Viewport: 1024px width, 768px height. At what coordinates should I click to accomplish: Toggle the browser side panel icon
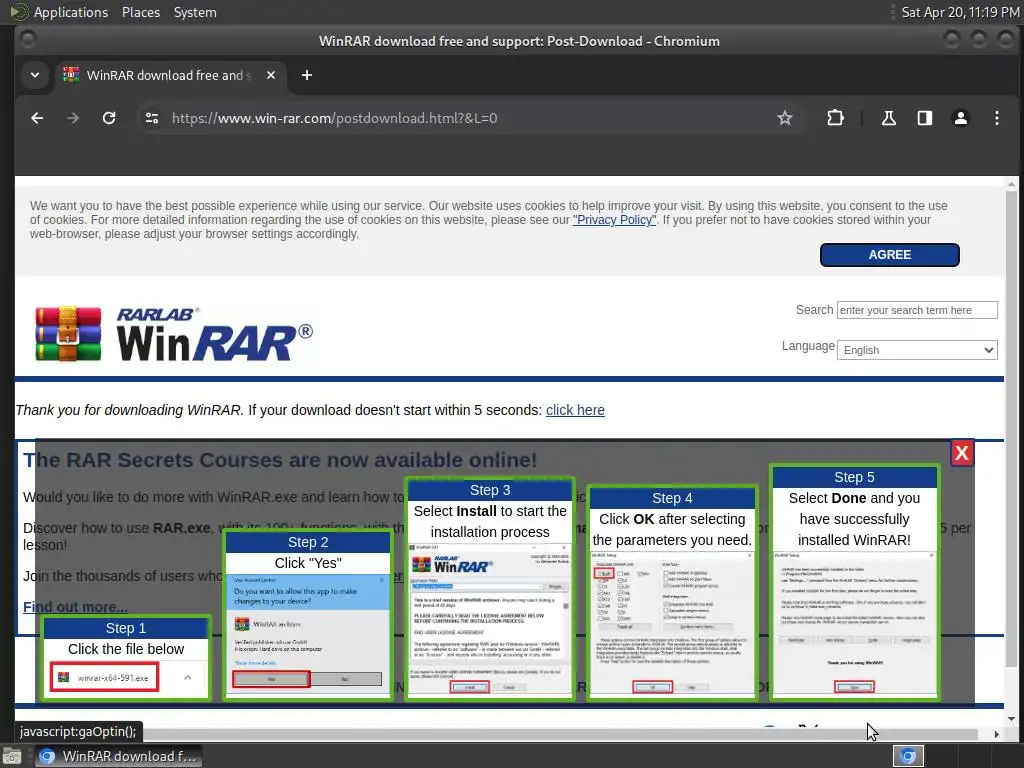[x=925, y=118]
